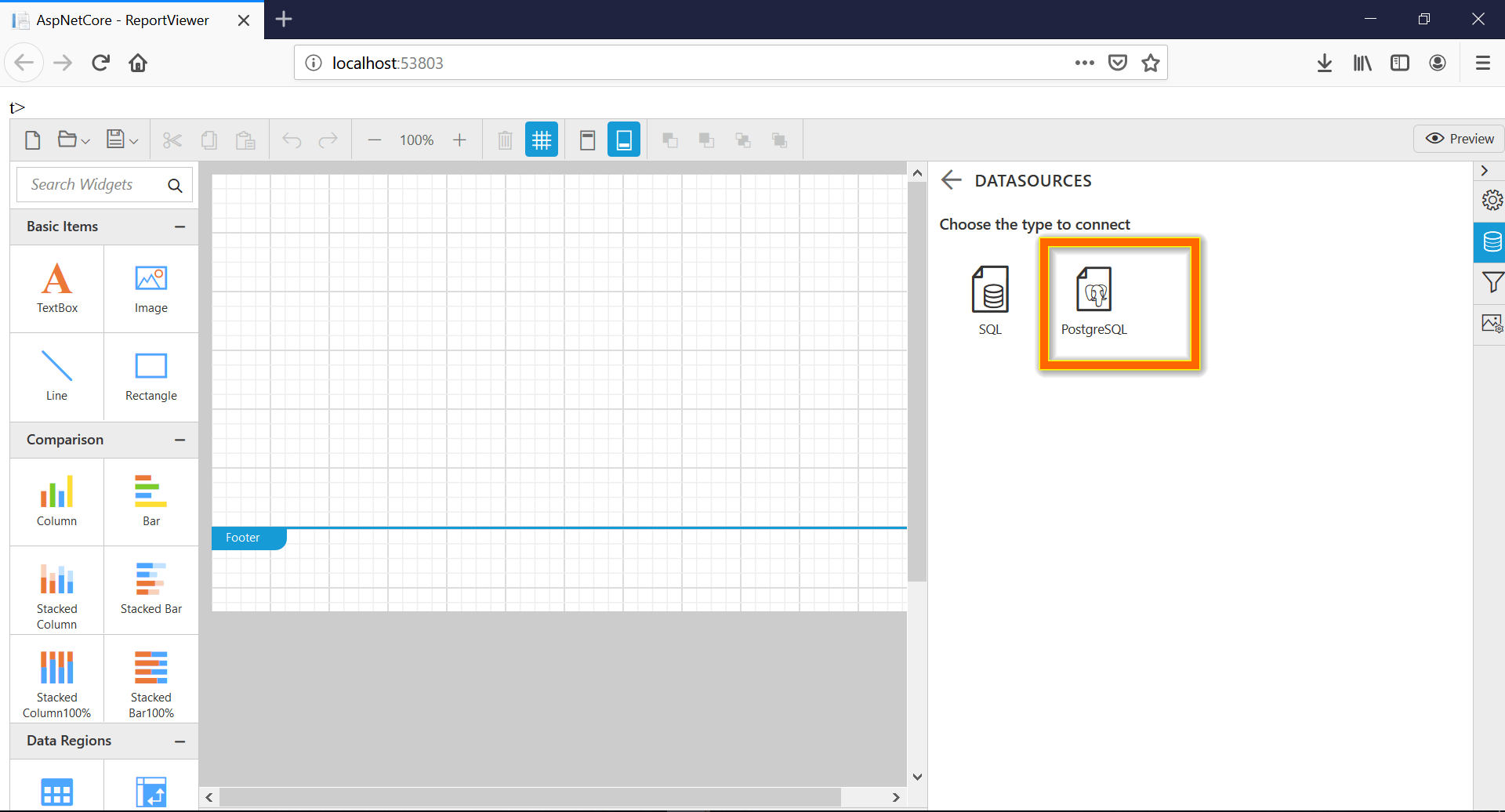
Task: Select the Bar chart widget
Action: (150, 502)
